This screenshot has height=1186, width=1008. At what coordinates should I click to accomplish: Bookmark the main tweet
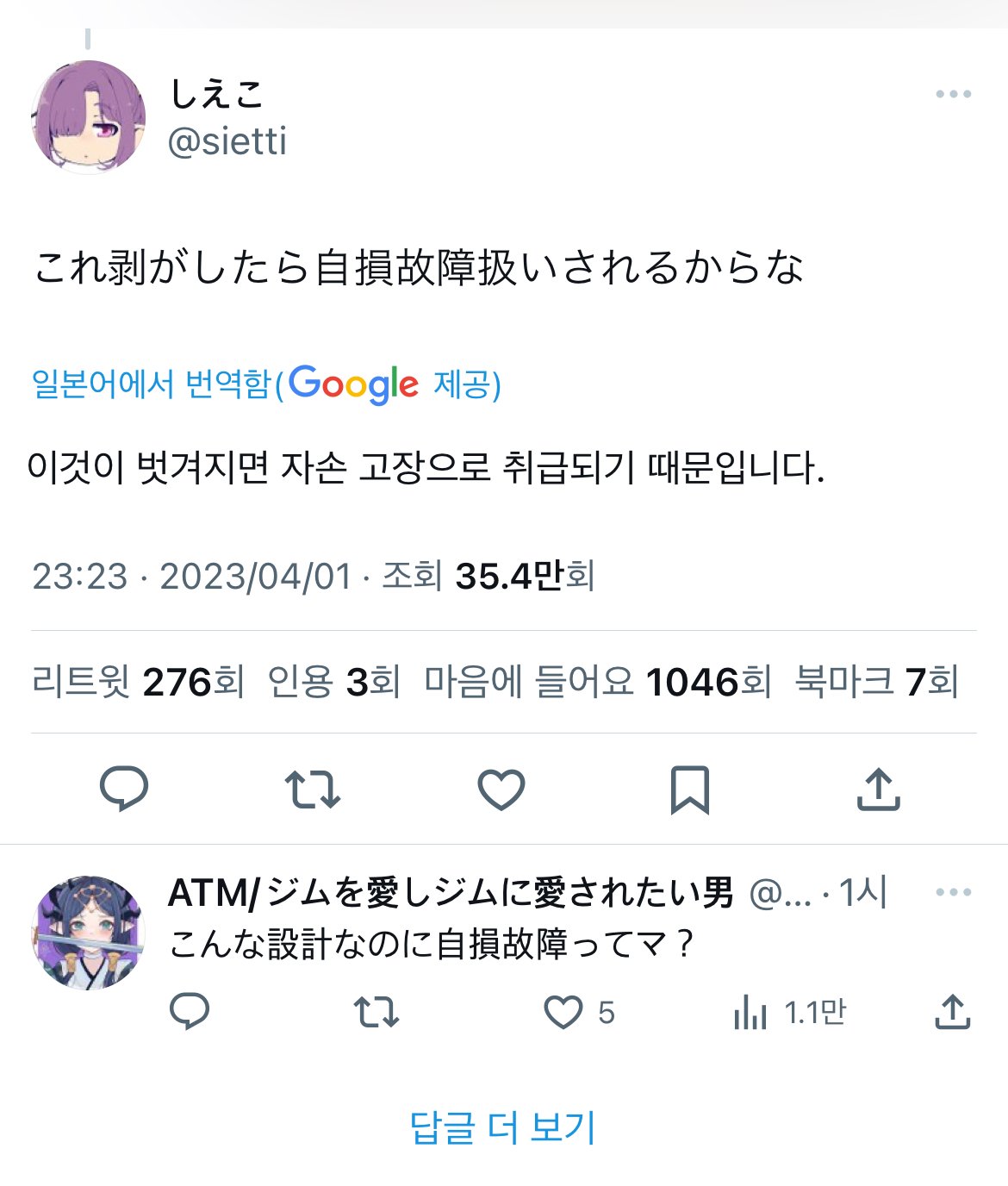[x=689, y=789]
